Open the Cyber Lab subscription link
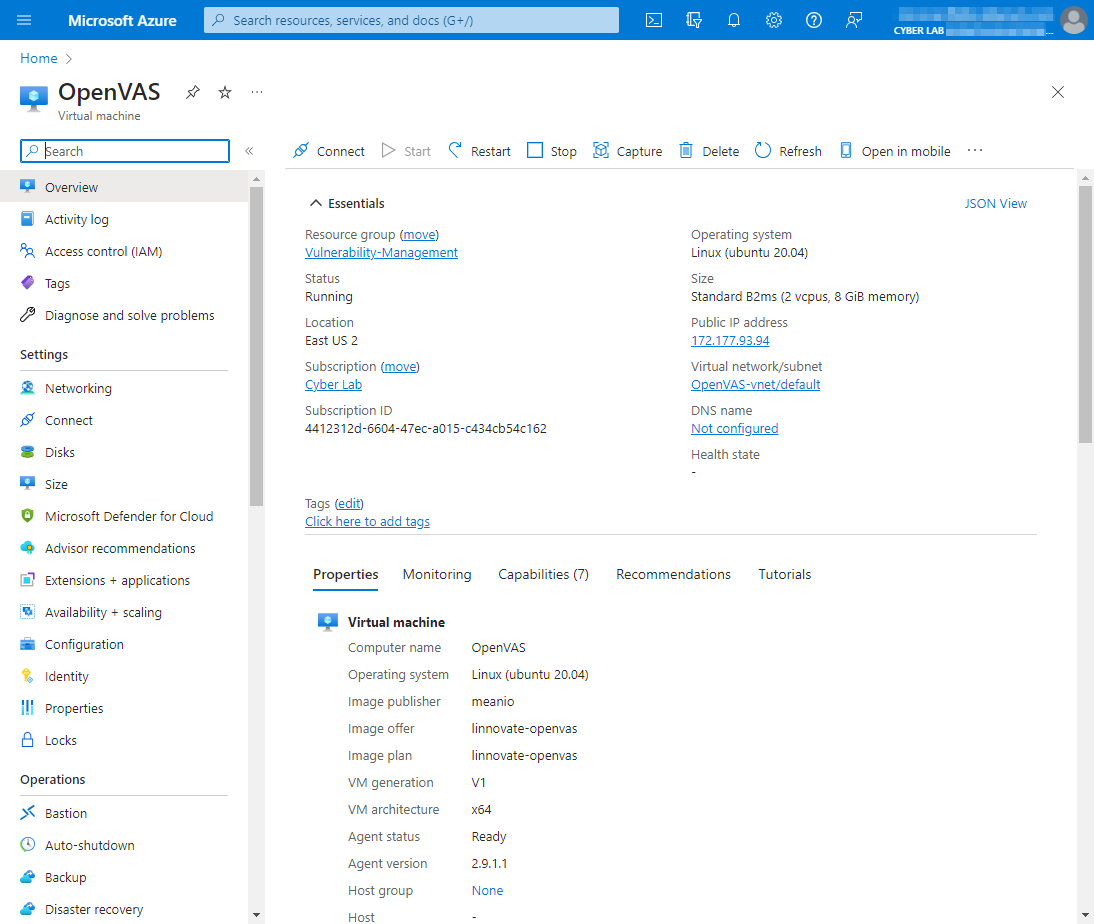This screenshot has height=924, width=1094. (334, 385)
